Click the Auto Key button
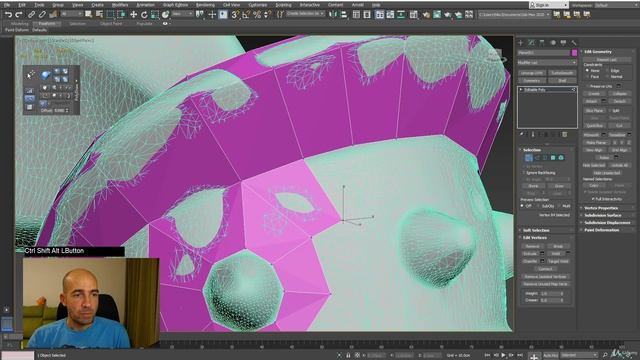 click(550, 356)
